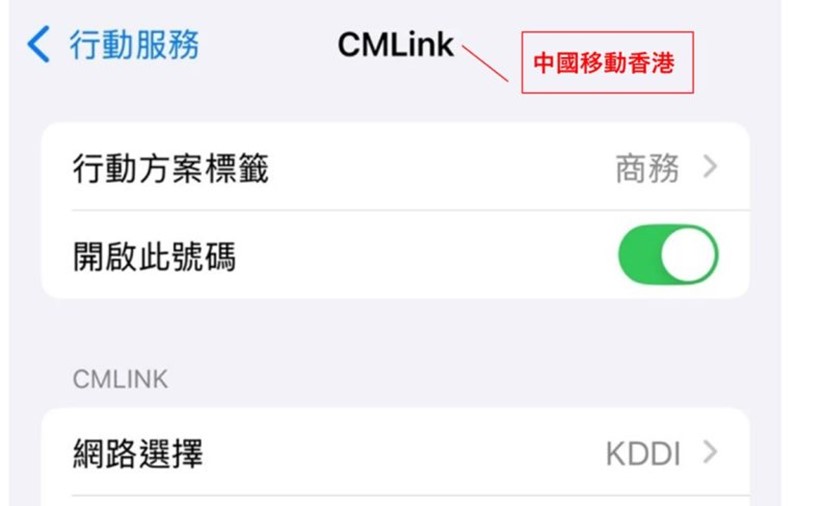Tap the 商務 label value
Screen dimensions: 813x506
click(647, 168)
